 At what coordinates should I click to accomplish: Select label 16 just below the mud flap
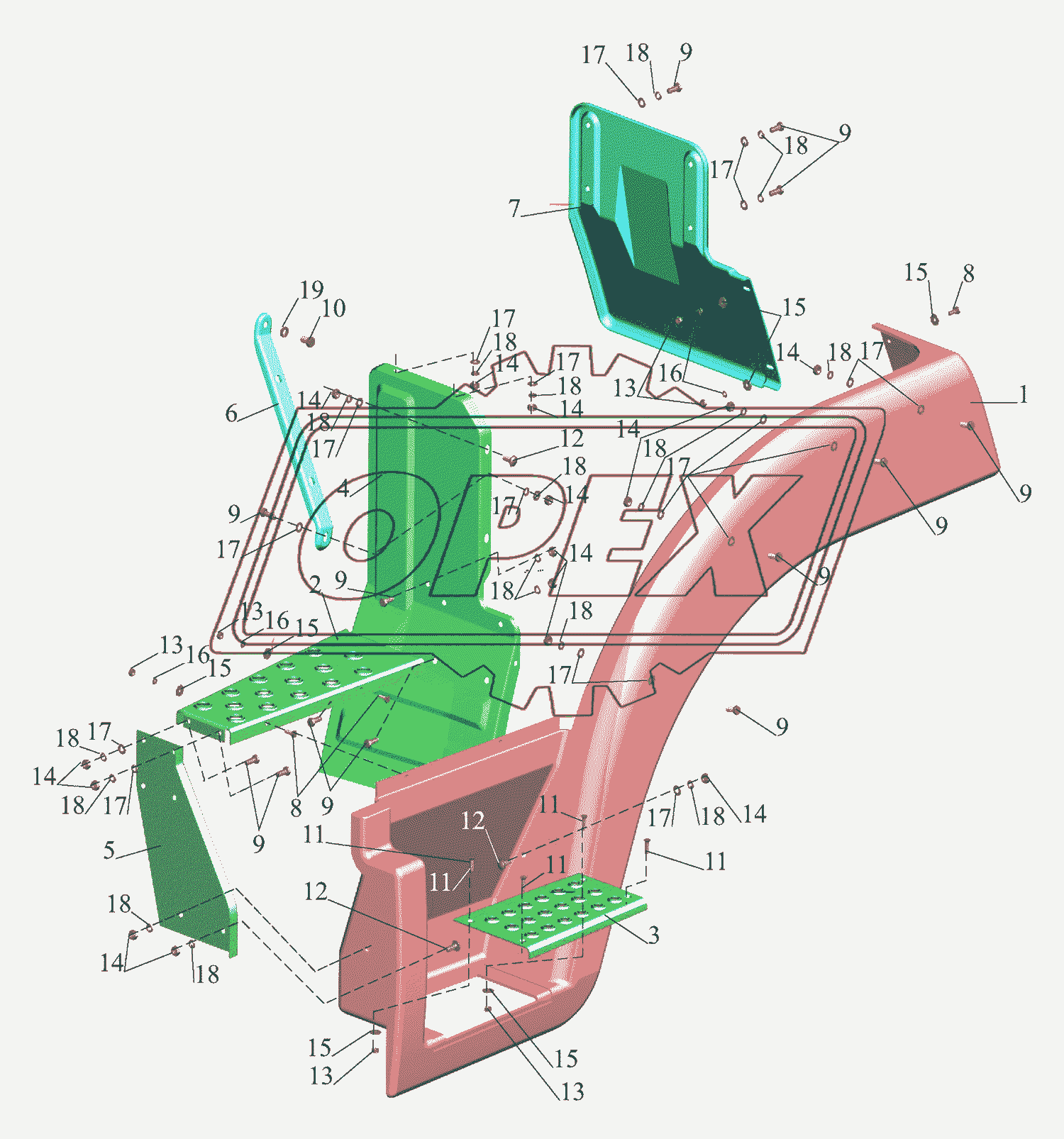[670, 373]
